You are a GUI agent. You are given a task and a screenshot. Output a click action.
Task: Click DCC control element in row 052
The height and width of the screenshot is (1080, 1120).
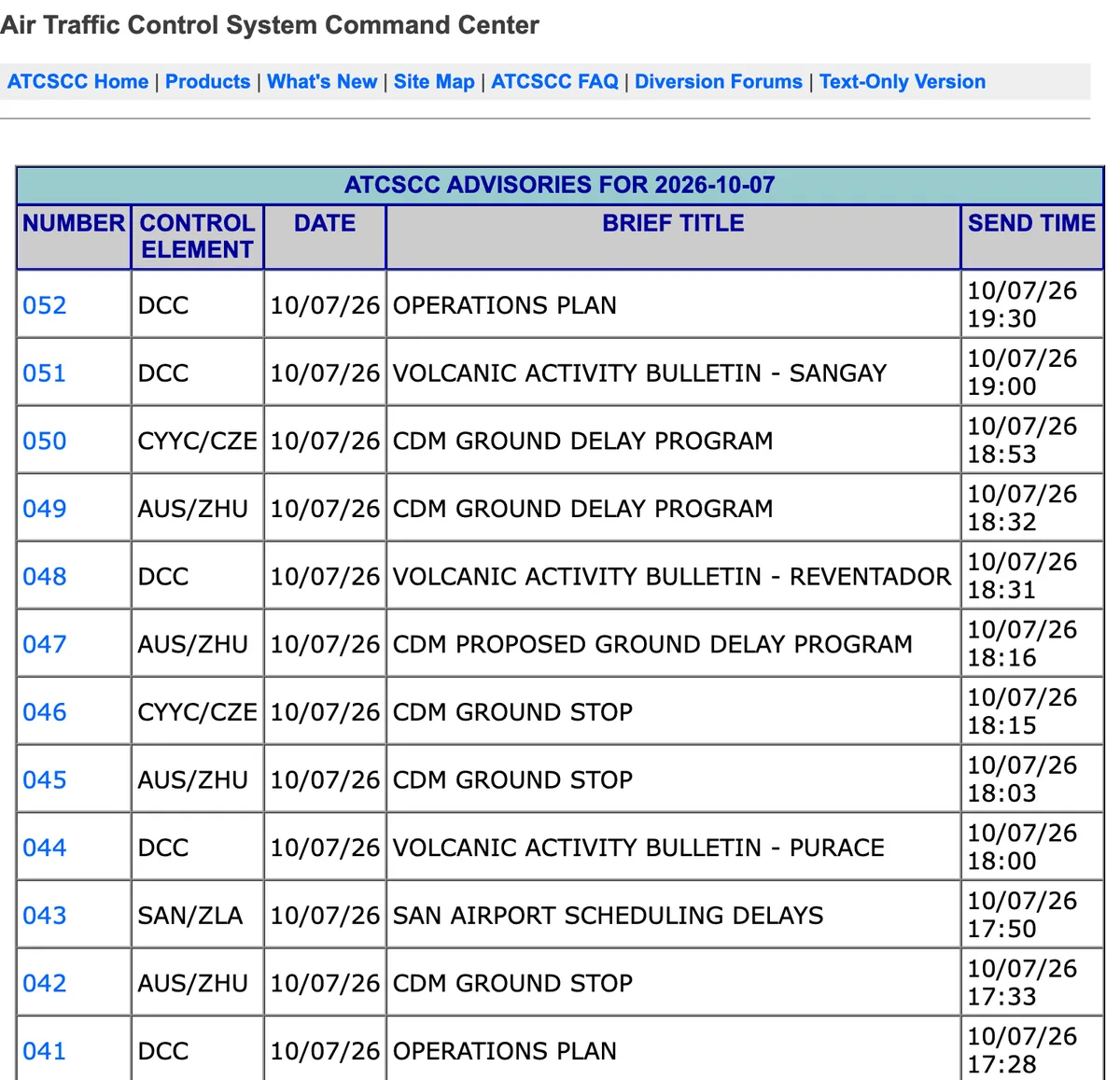pos(163,305)
